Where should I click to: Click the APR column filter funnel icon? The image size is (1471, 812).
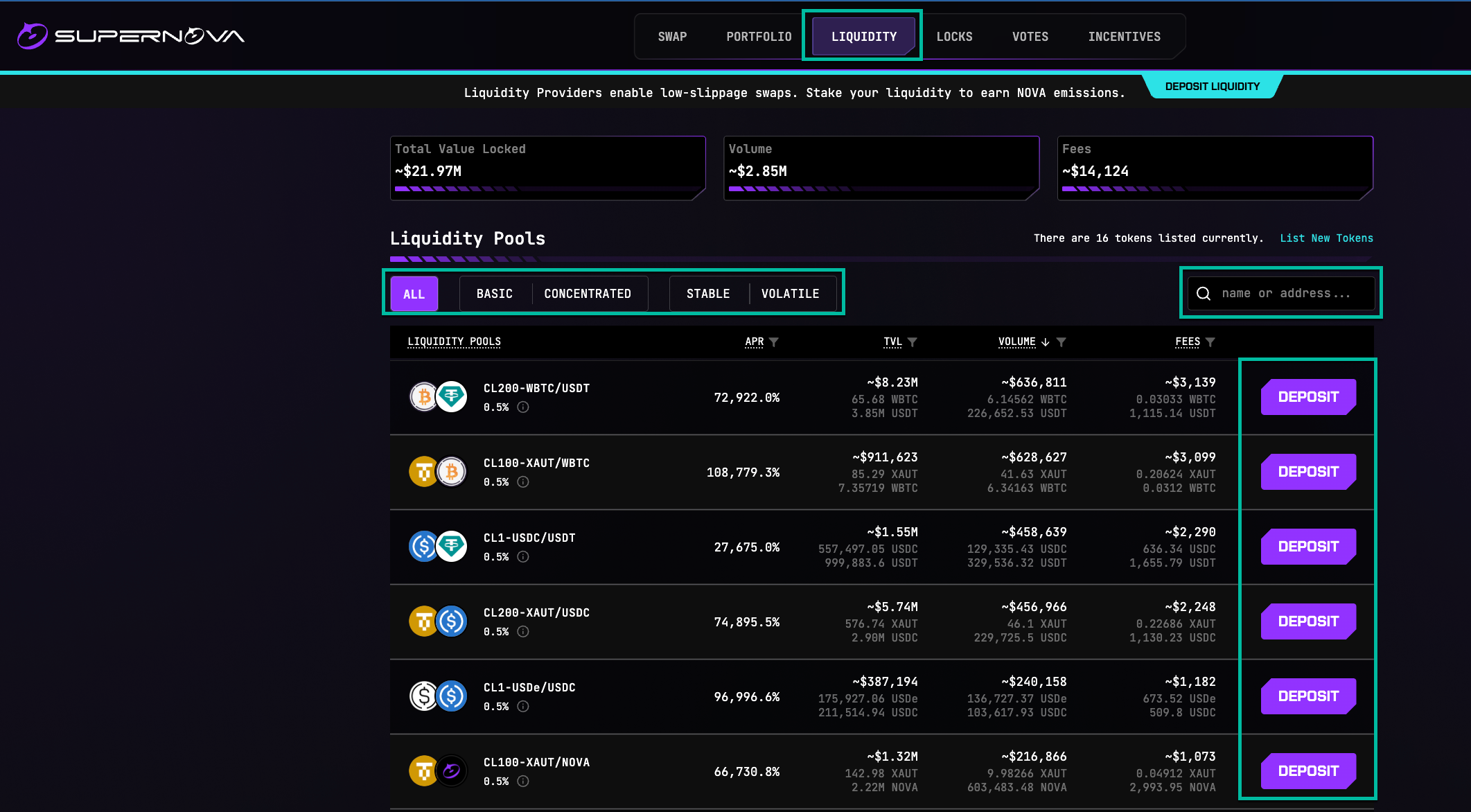[774, 342]
